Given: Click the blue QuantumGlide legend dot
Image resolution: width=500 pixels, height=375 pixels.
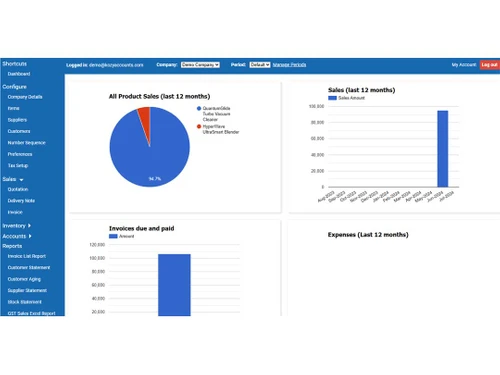Looking at the screenshot, I should 199,108.
